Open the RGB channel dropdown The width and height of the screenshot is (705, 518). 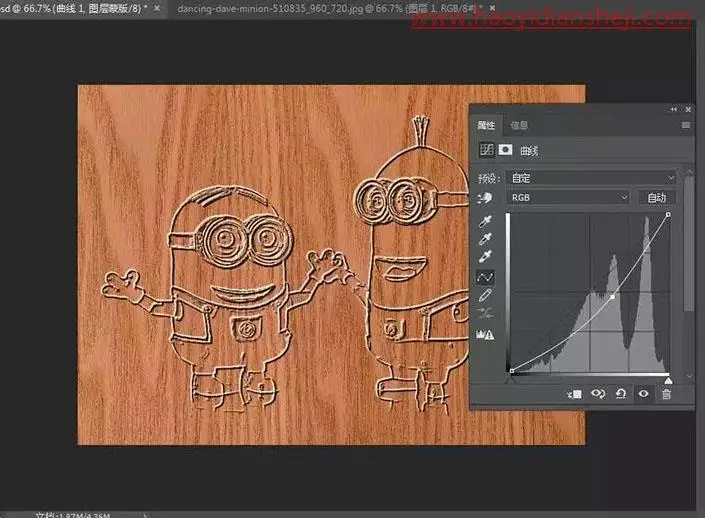click(568, 197)
